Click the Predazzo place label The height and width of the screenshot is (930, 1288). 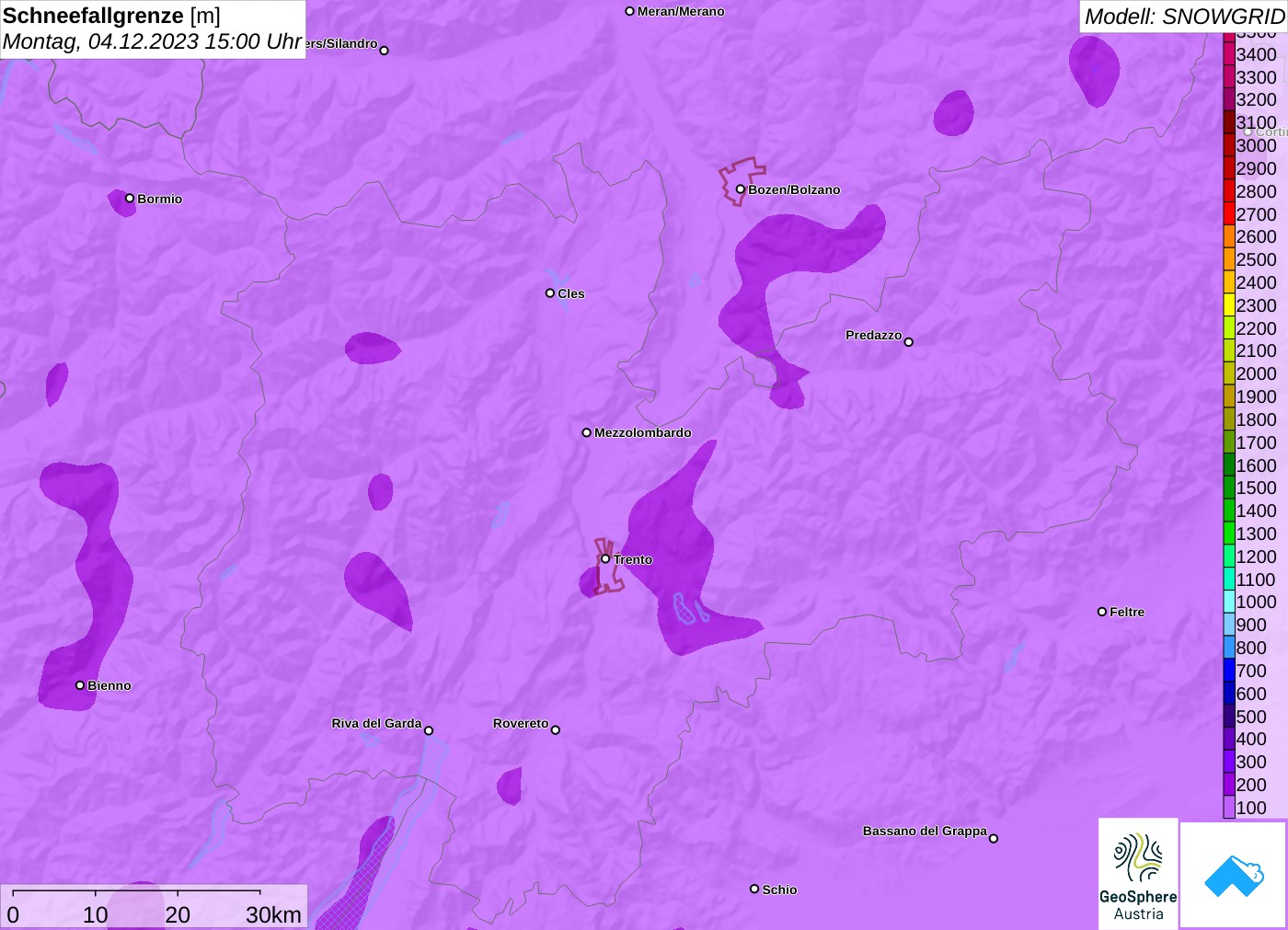873,335
